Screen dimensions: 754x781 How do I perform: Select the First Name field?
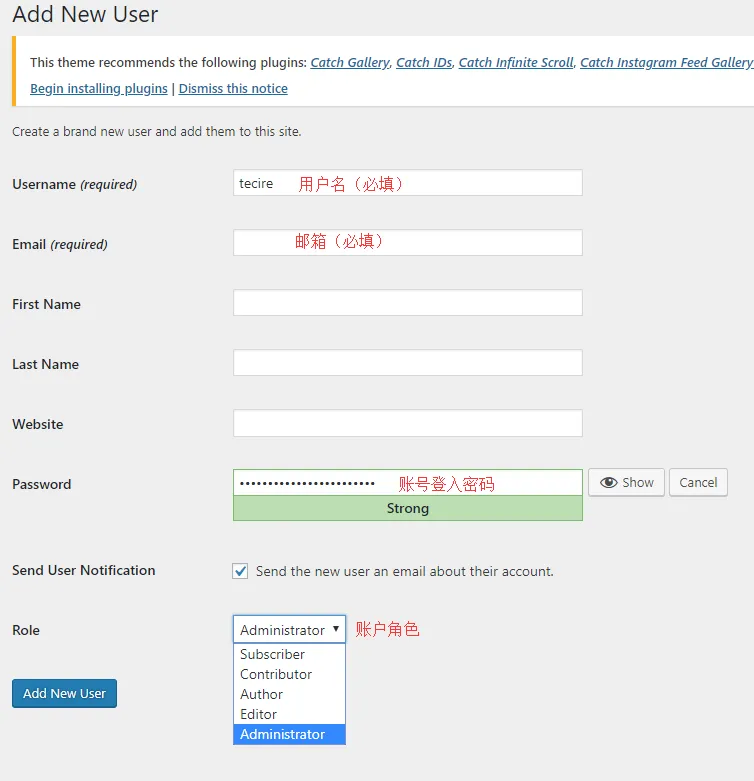point(407,302)
